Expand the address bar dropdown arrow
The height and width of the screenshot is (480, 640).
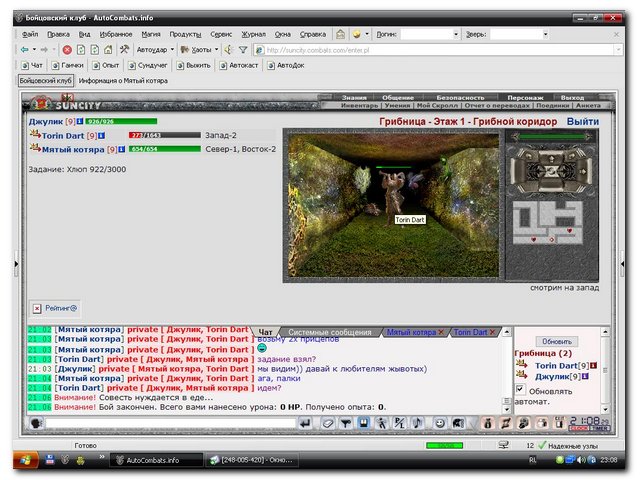(618, 50)
